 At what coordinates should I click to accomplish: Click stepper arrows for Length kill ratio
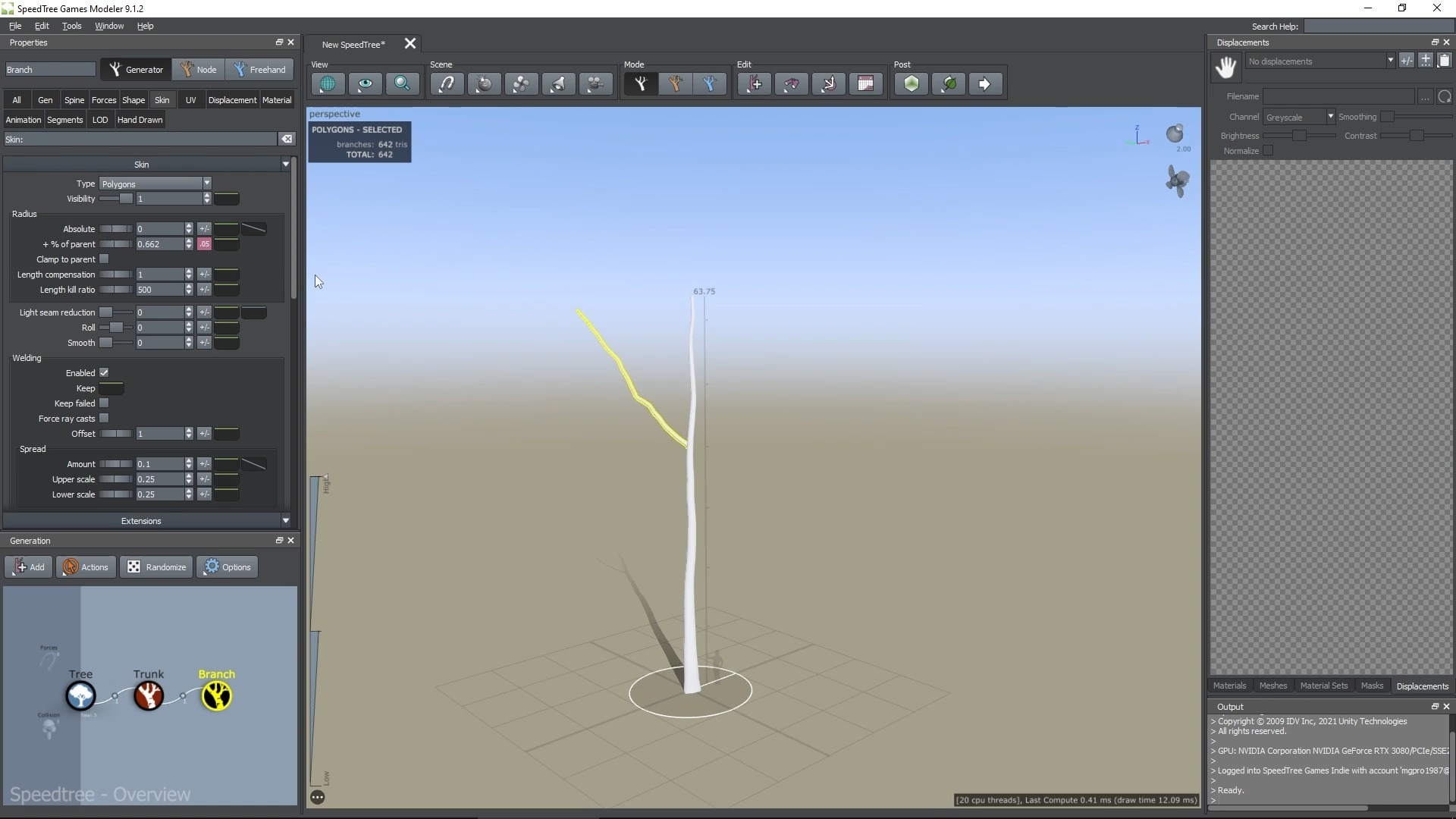pos(189,290)
